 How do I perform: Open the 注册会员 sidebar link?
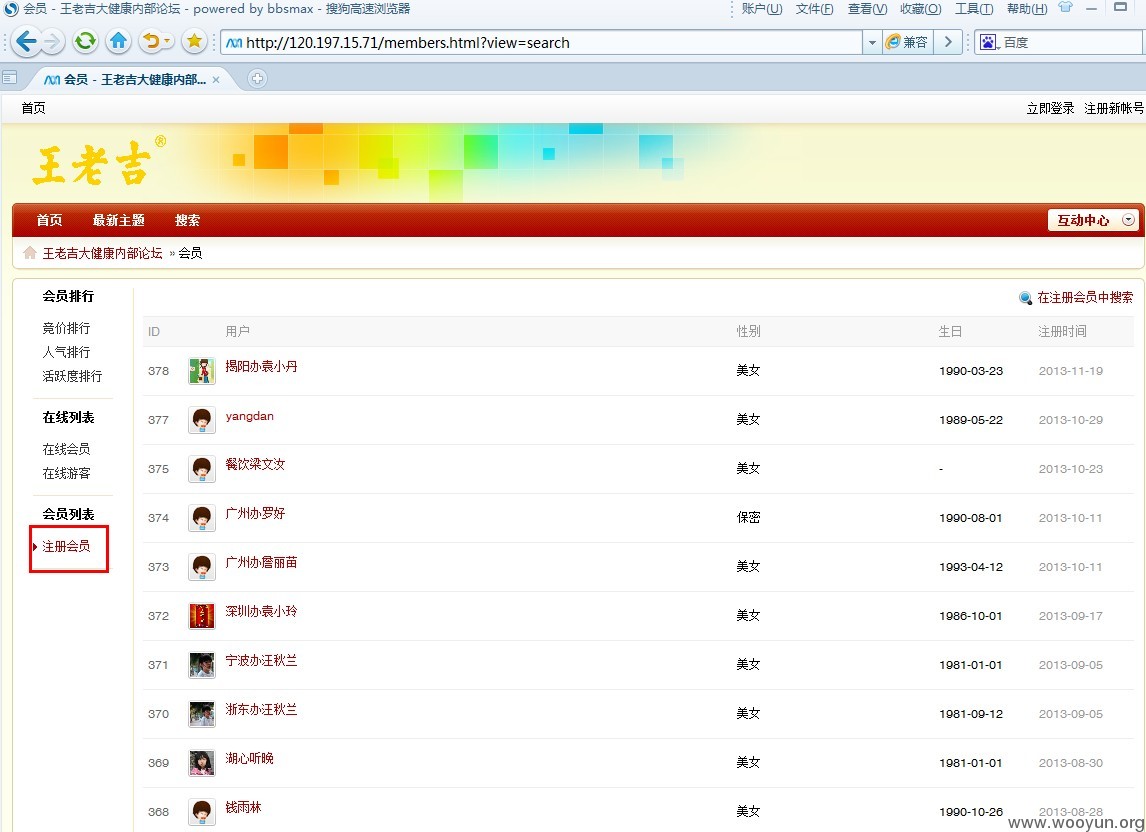(67, 546)
